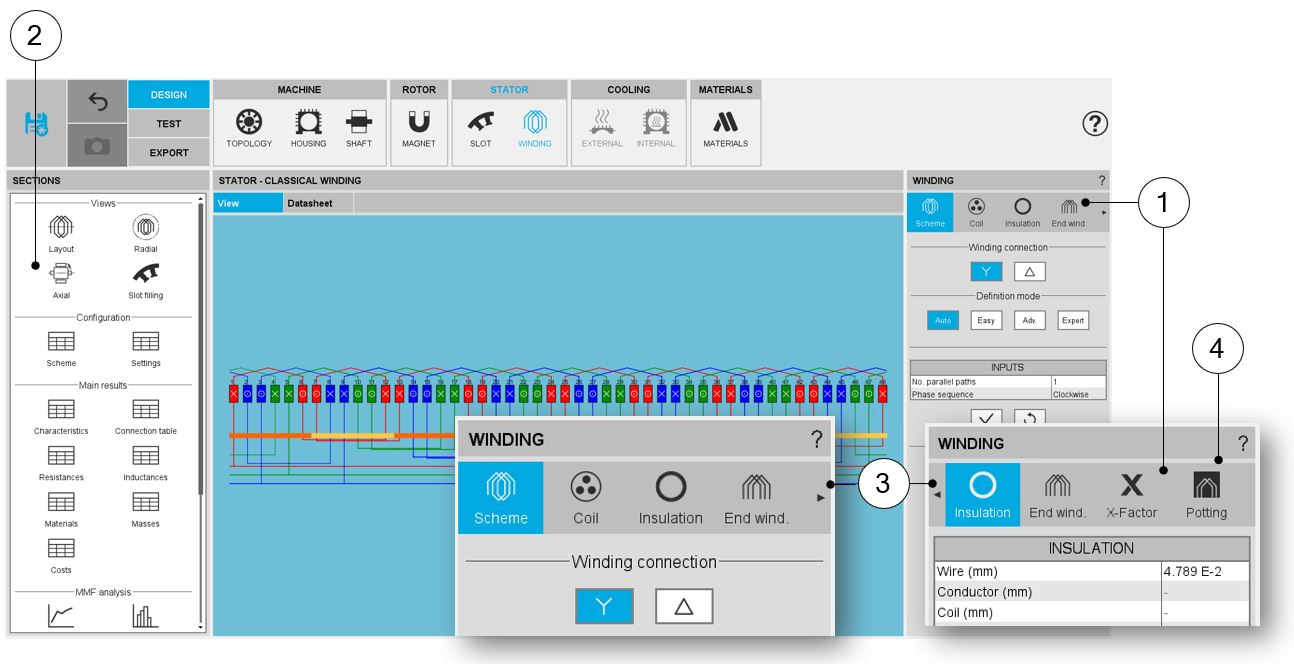
Task: Open Insulation tab in right-side WINDING panel
Action: pos(1022,212)
